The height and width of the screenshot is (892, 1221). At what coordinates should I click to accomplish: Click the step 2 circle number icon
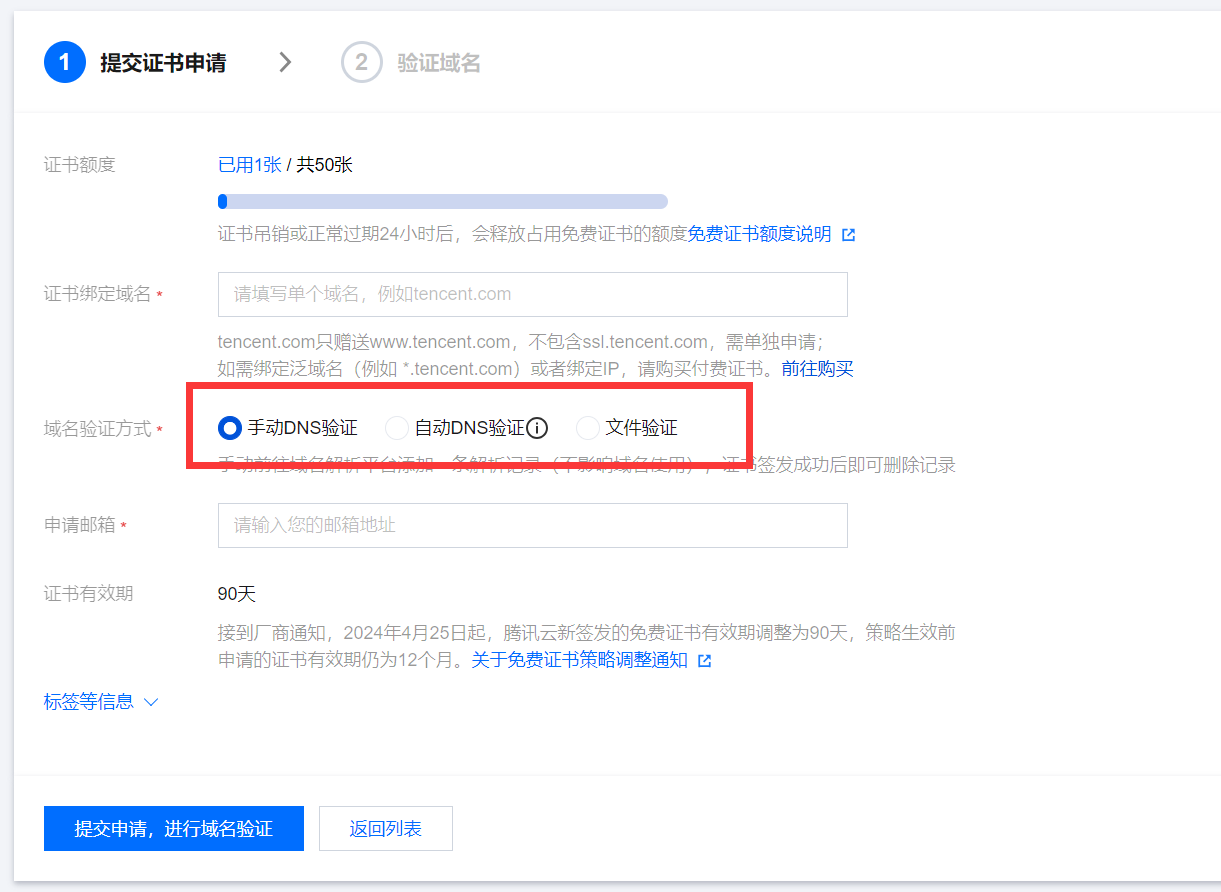(361, 63)
